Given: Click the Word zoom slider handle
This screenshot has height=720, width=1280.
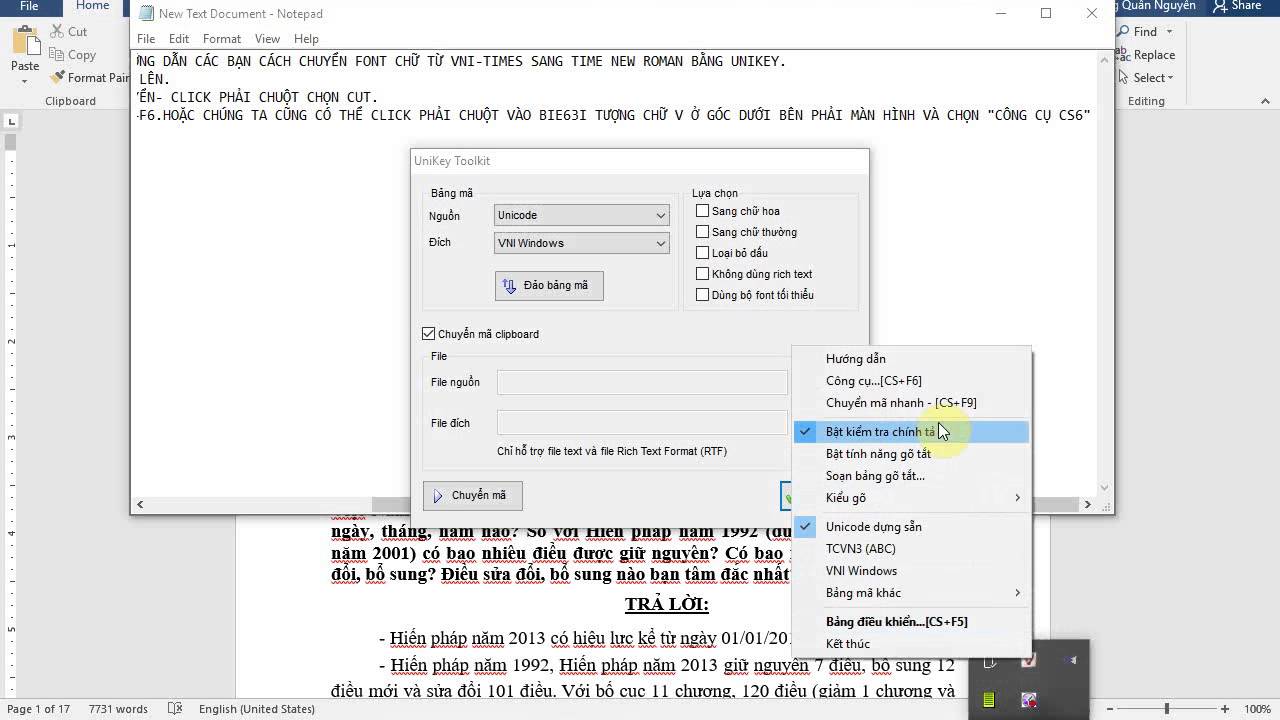Looking at the screenshot, I should (x=1166, y=709).
